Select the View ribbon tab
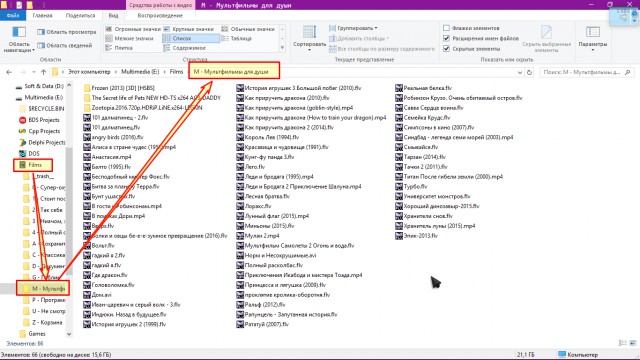 [x=113, y=16]
